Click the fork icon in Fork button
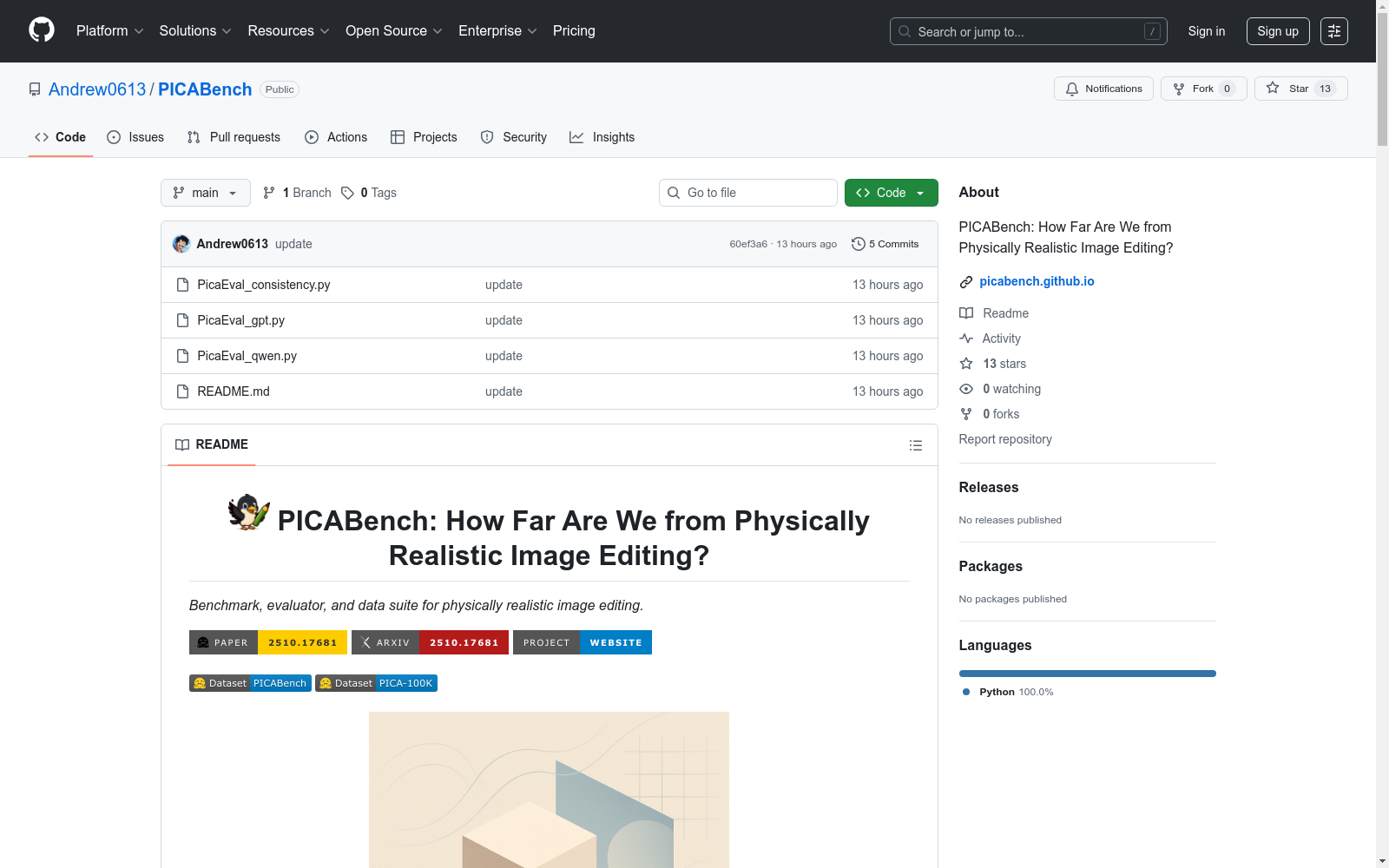 (1179, 89)
